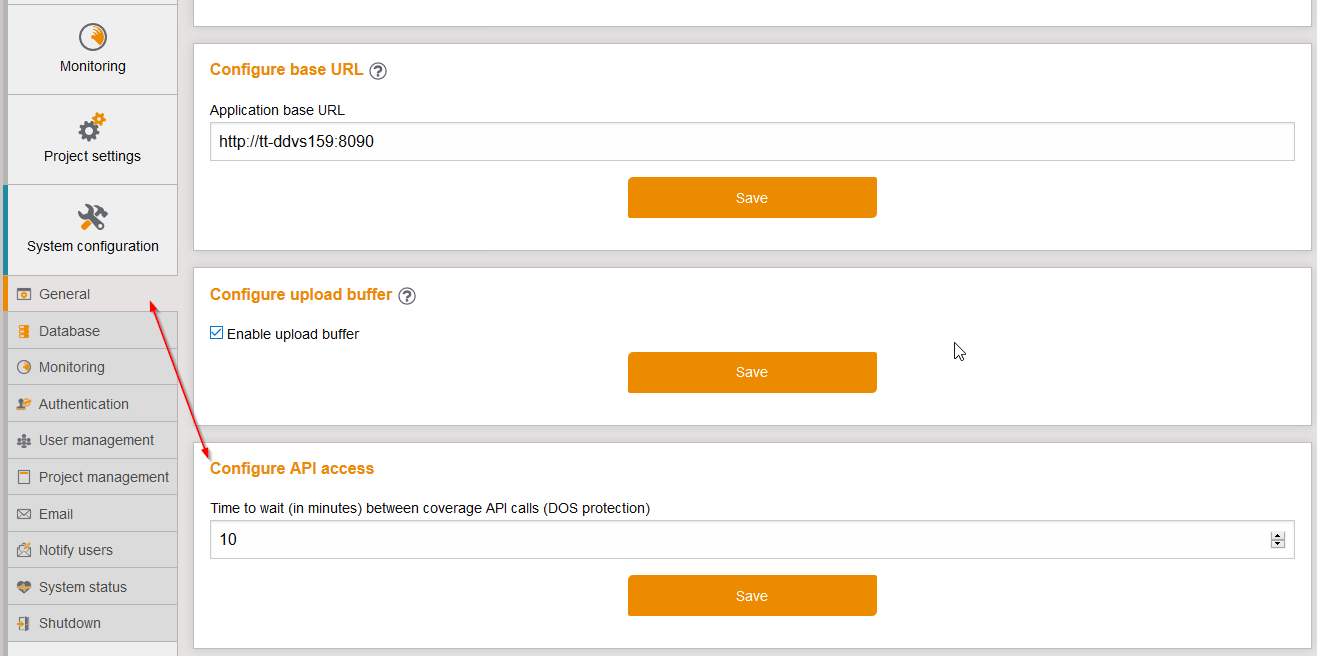Open the General configuration menu item
Image resolution: width=1317 pixels, height=656 pixels.
[65, 294]
